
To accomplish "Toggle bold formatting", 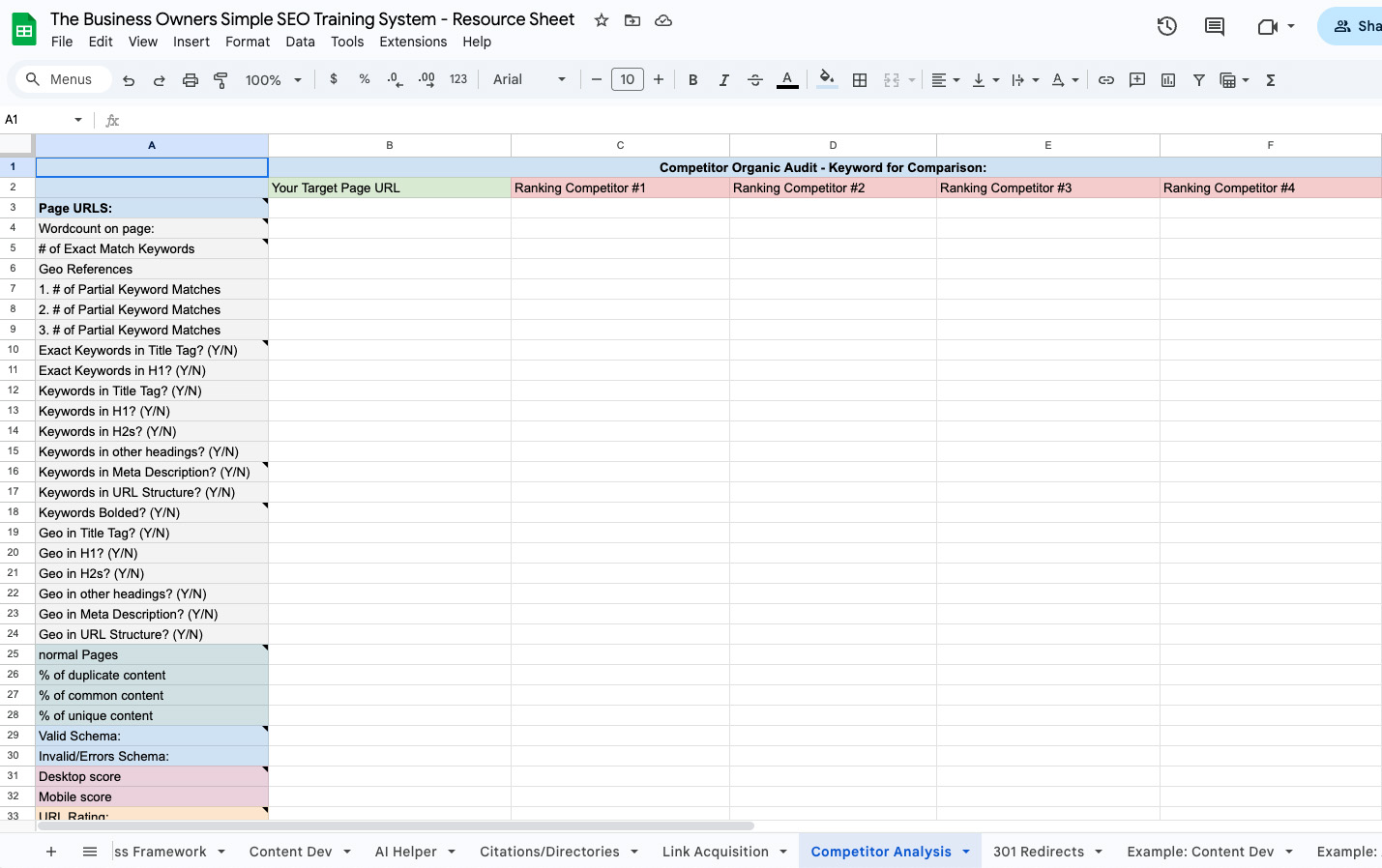I will (692, 80).
